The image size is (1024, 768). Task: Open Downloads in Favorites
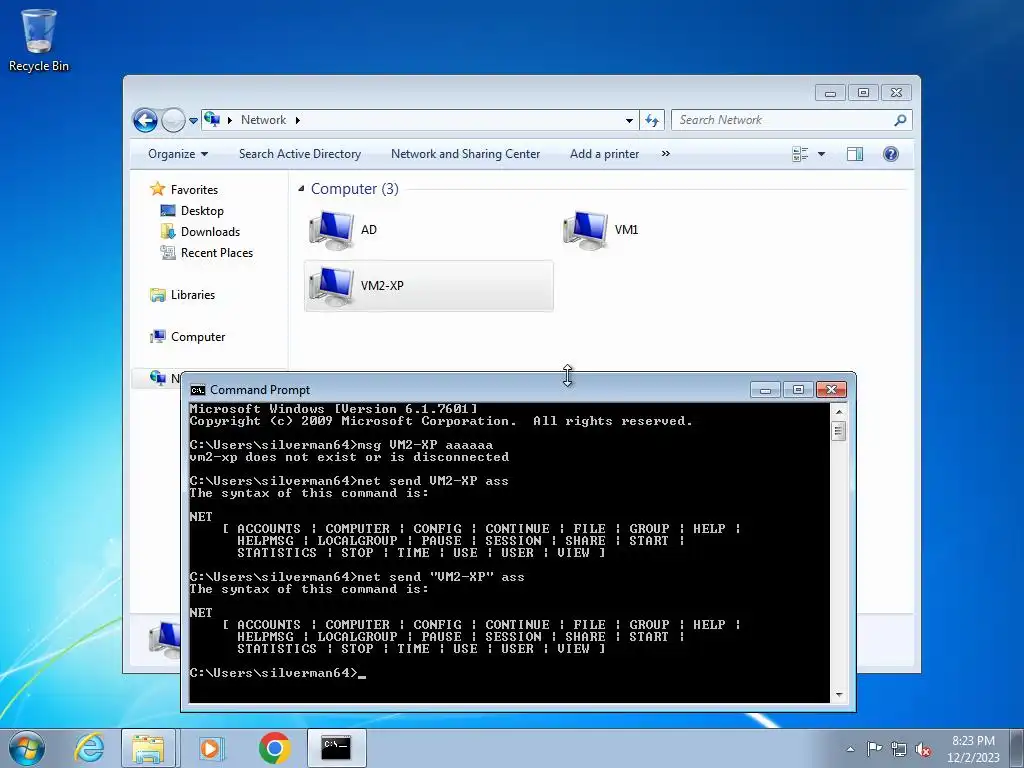[x=200, y=232]
